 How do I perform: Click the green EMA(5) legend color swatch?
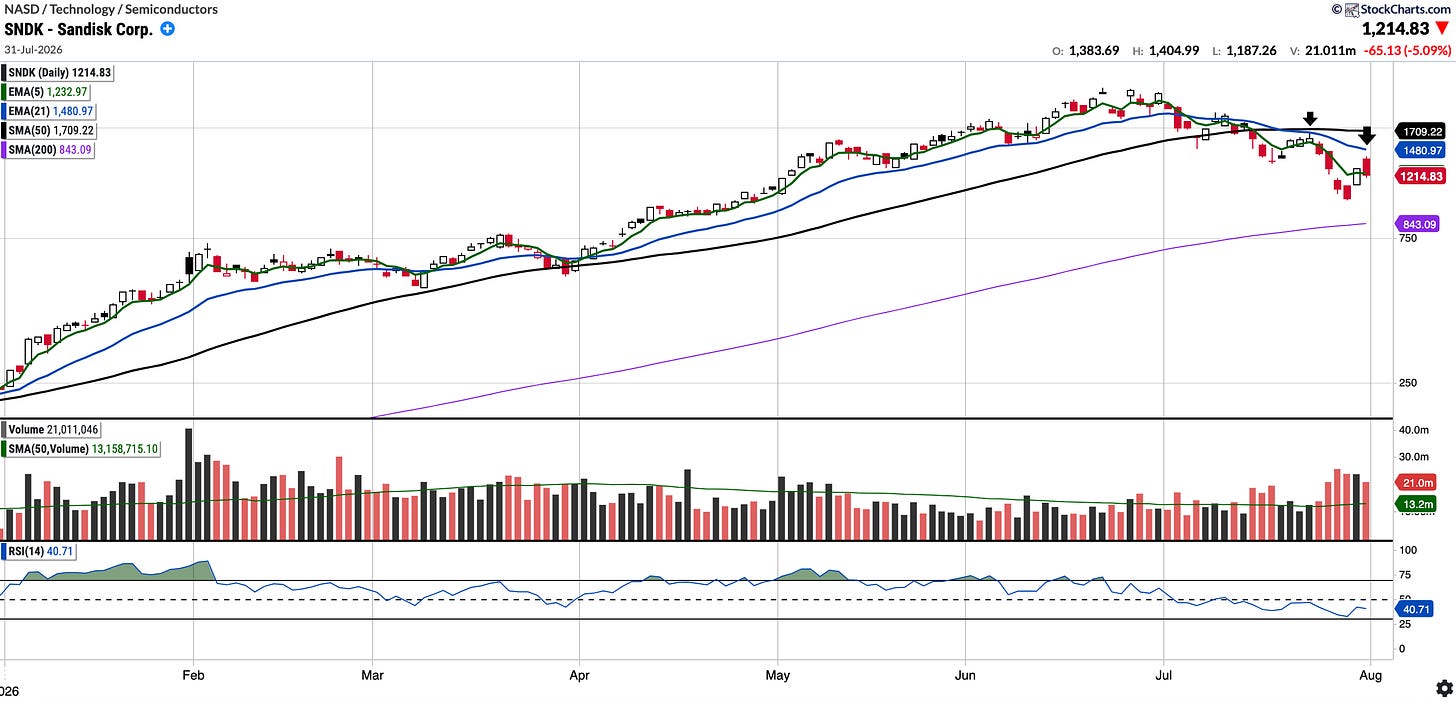point(6,92)
